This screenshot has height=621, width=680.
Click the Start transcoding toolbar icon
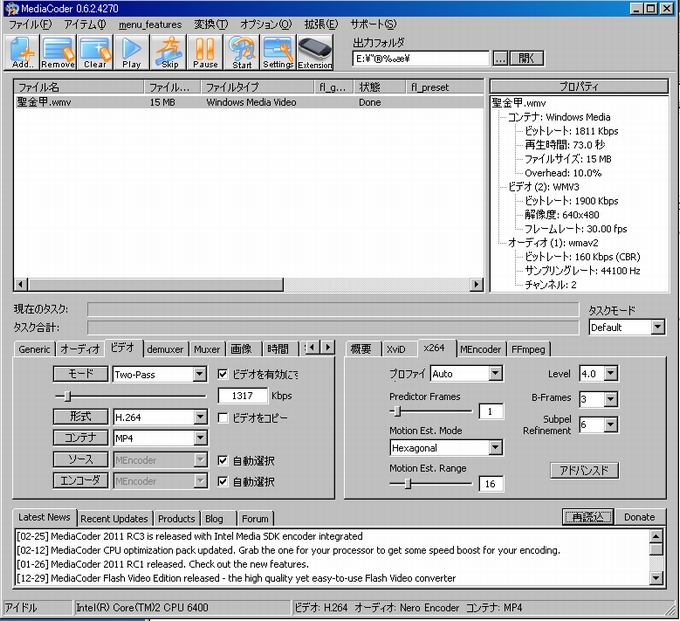coord(242,52)
